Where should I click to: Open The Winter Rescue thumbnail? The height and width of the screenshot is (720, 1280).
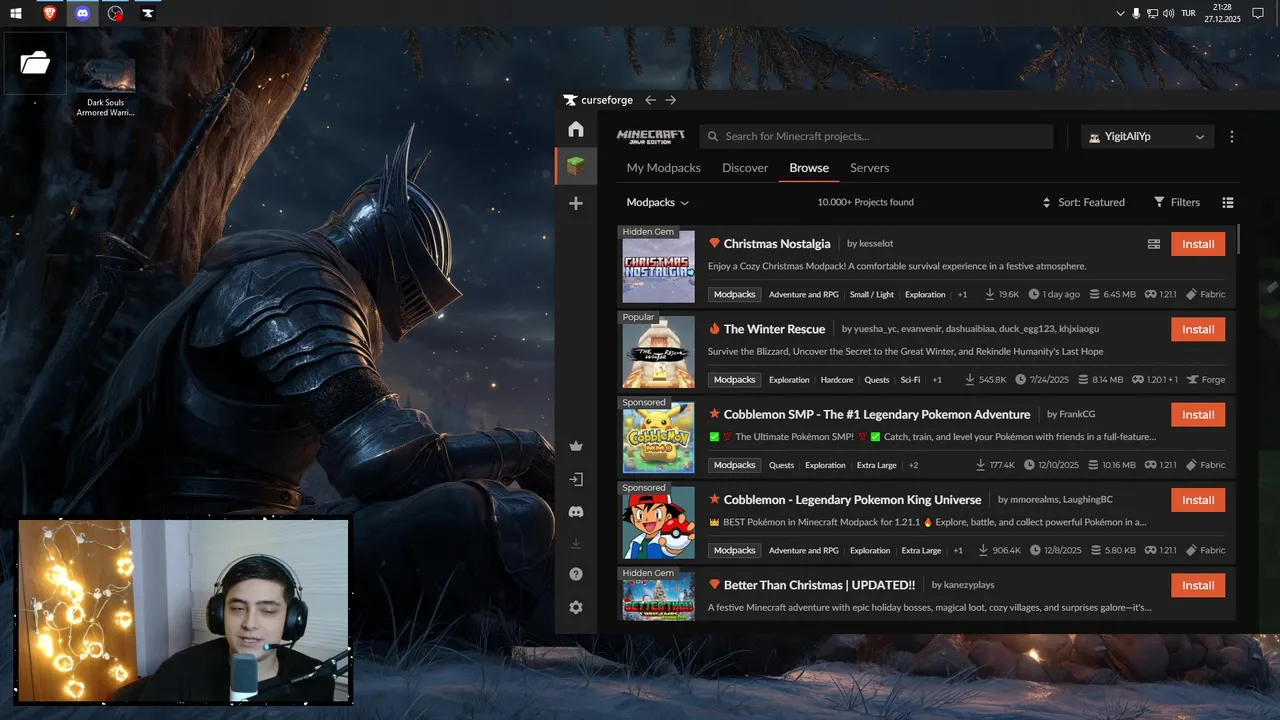coord(659,352)
